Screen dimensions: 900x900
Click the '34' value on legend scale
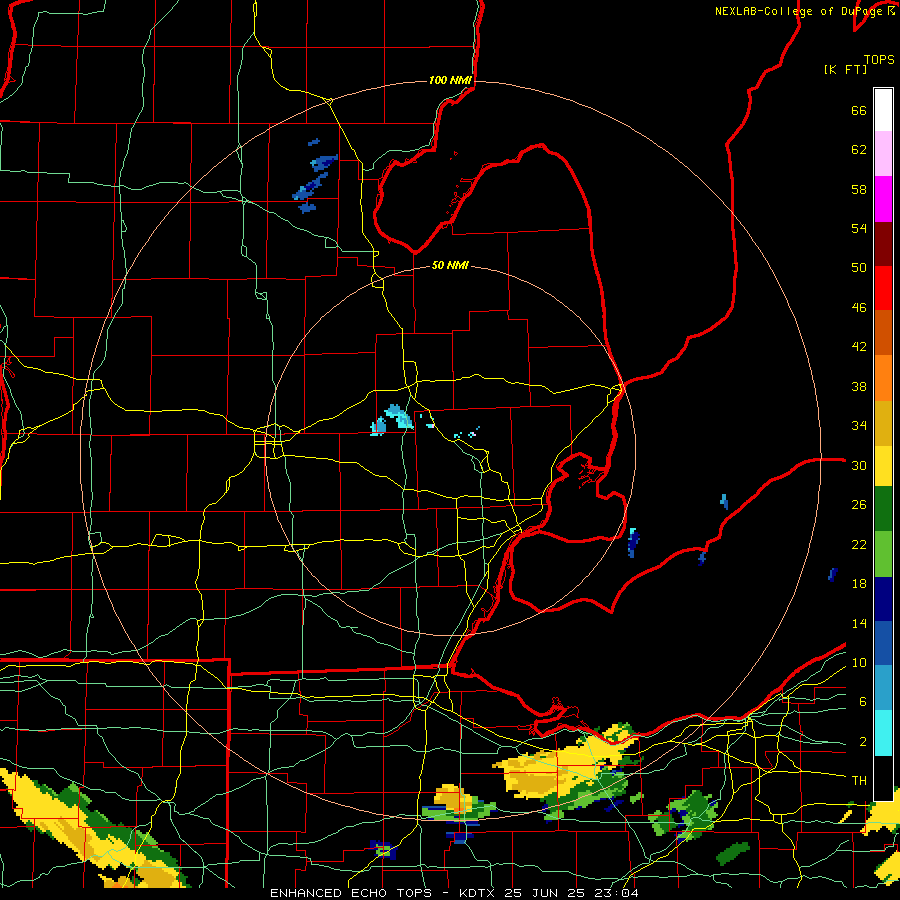click(x=859, y=426)
